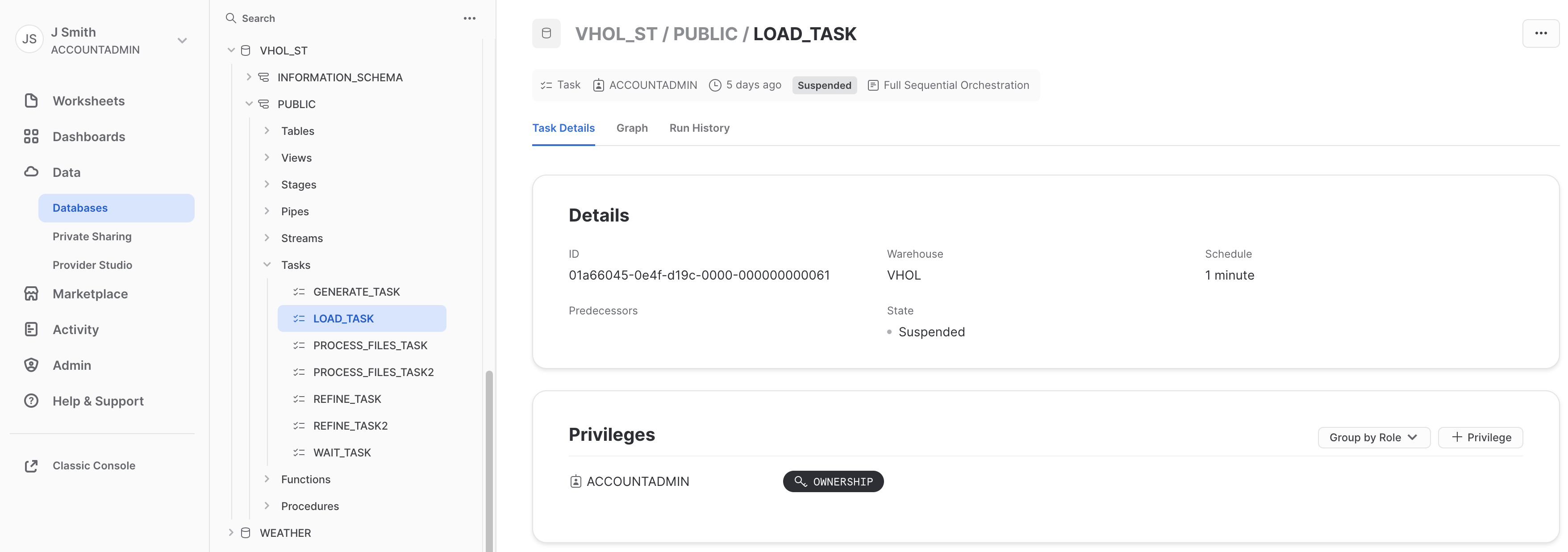Viewport: 1568px width, 552px height.
Task: Open the more options menu in header
Action: coord(1540,33)
